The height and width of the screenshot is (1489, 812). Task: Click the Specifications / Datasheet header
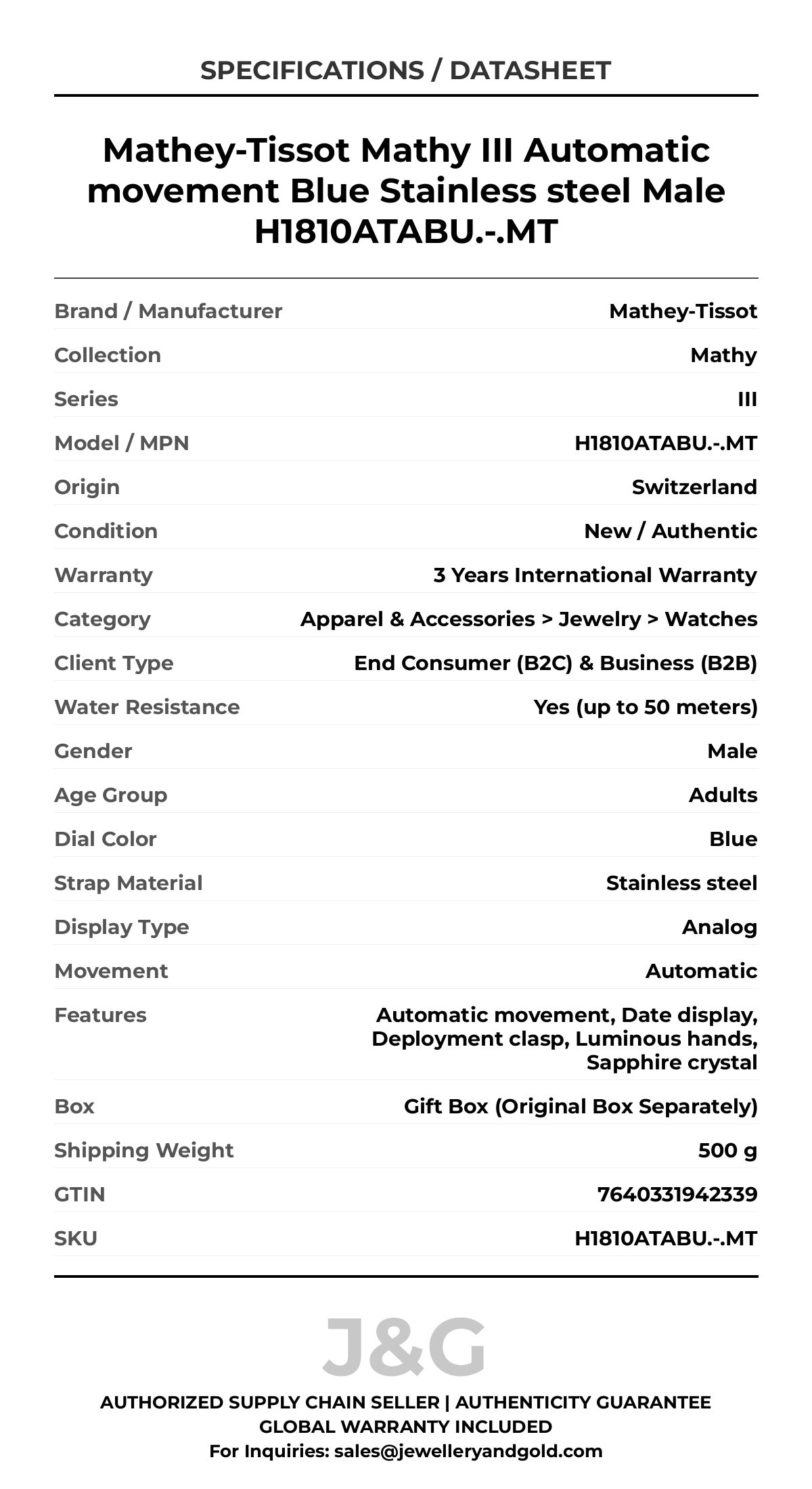pyautogui.click(x=406, y=70)
